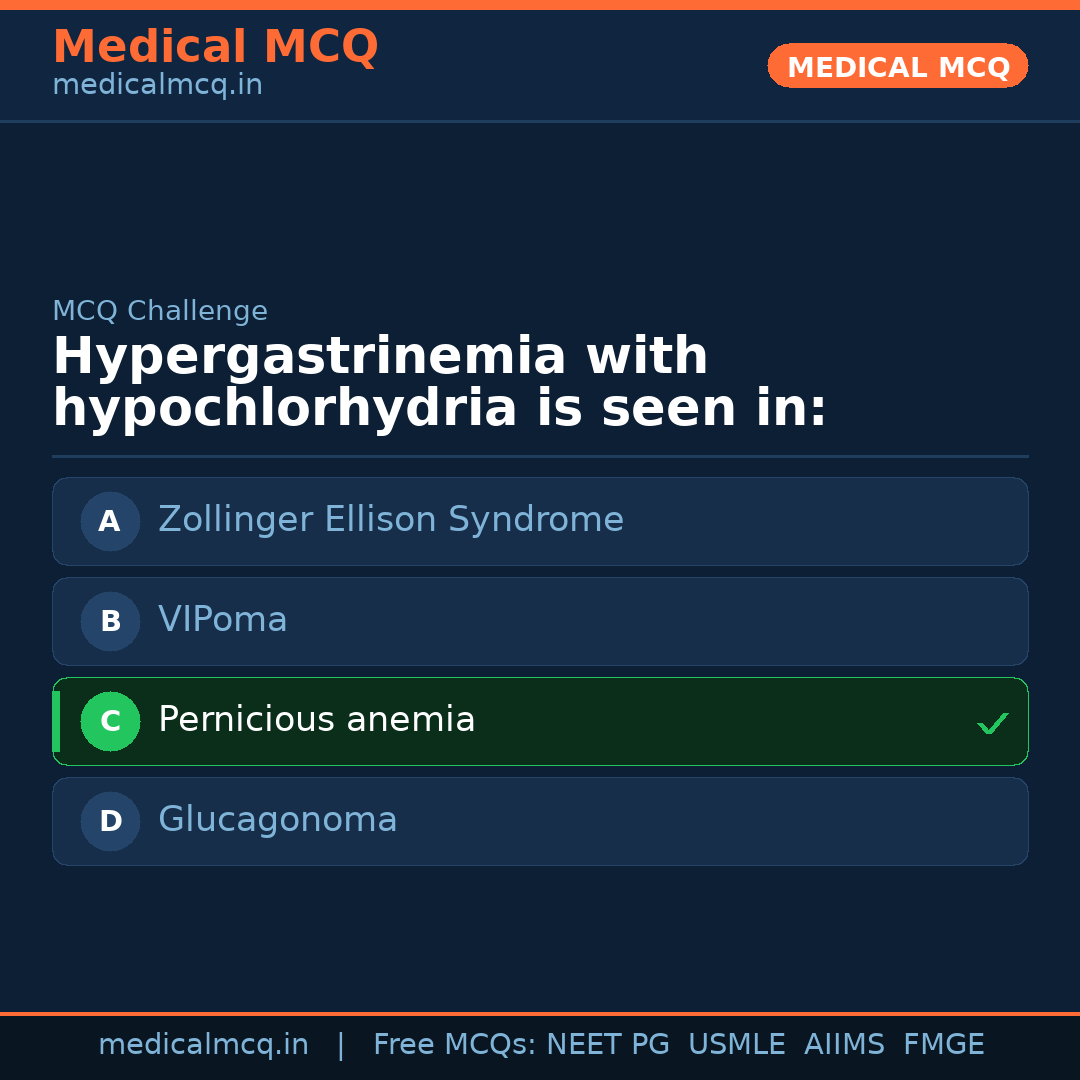Image resolution: width=1080 pixels, height=1080 pixels.
Task: Click the Hypergastrinemia question heading
Action: click(440, 382)
